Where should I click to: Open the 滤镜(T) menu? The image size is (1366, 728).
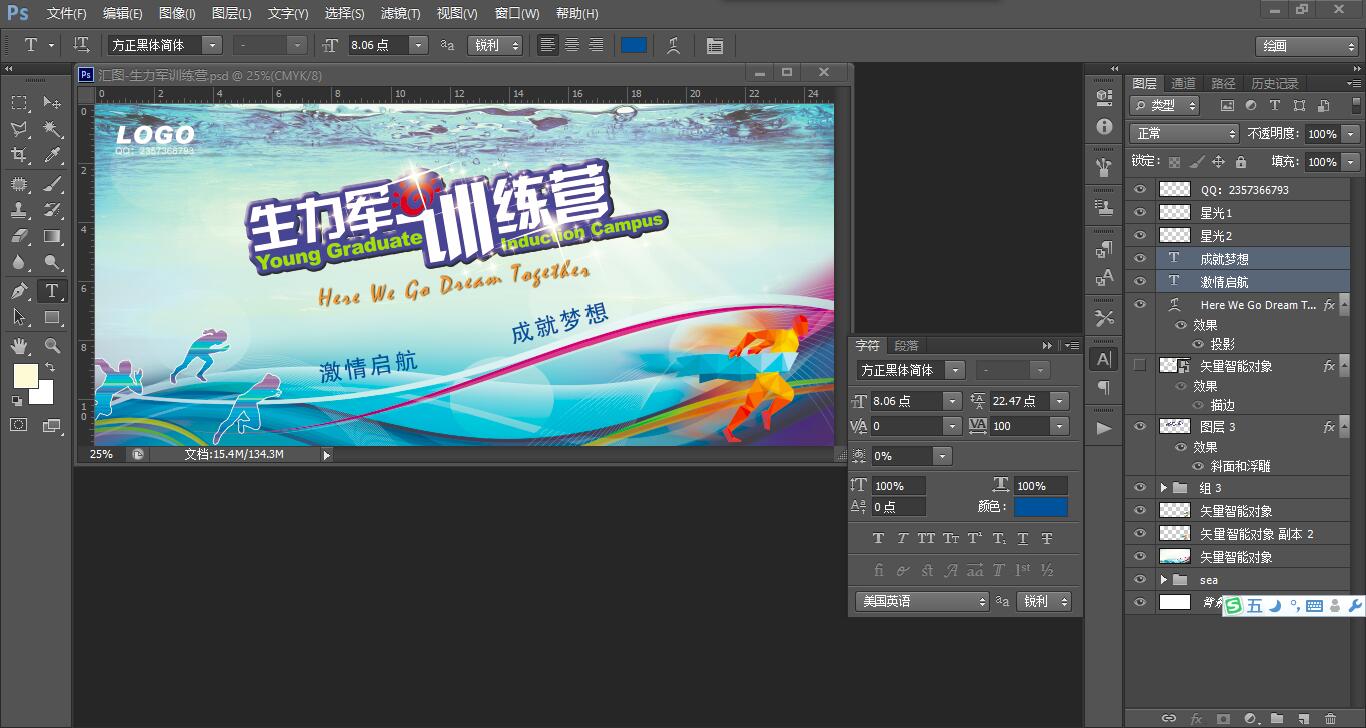pos(401,14)
